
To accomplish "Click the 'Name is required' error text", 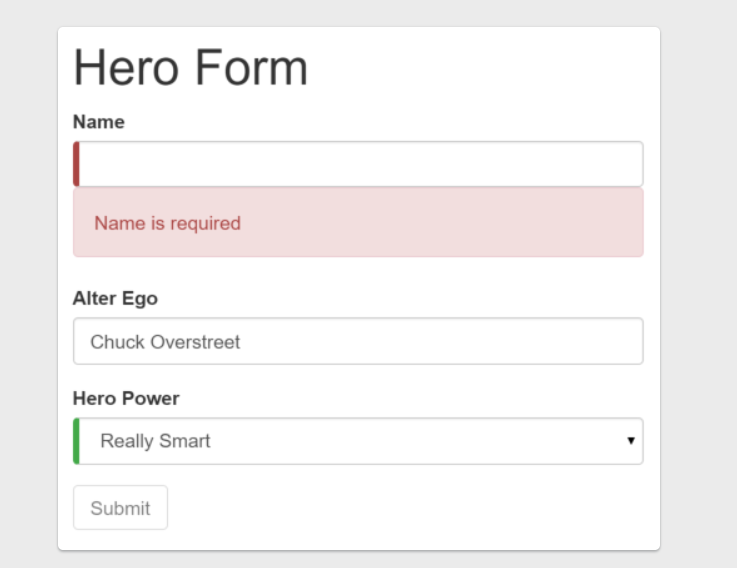I will point(167,223).
